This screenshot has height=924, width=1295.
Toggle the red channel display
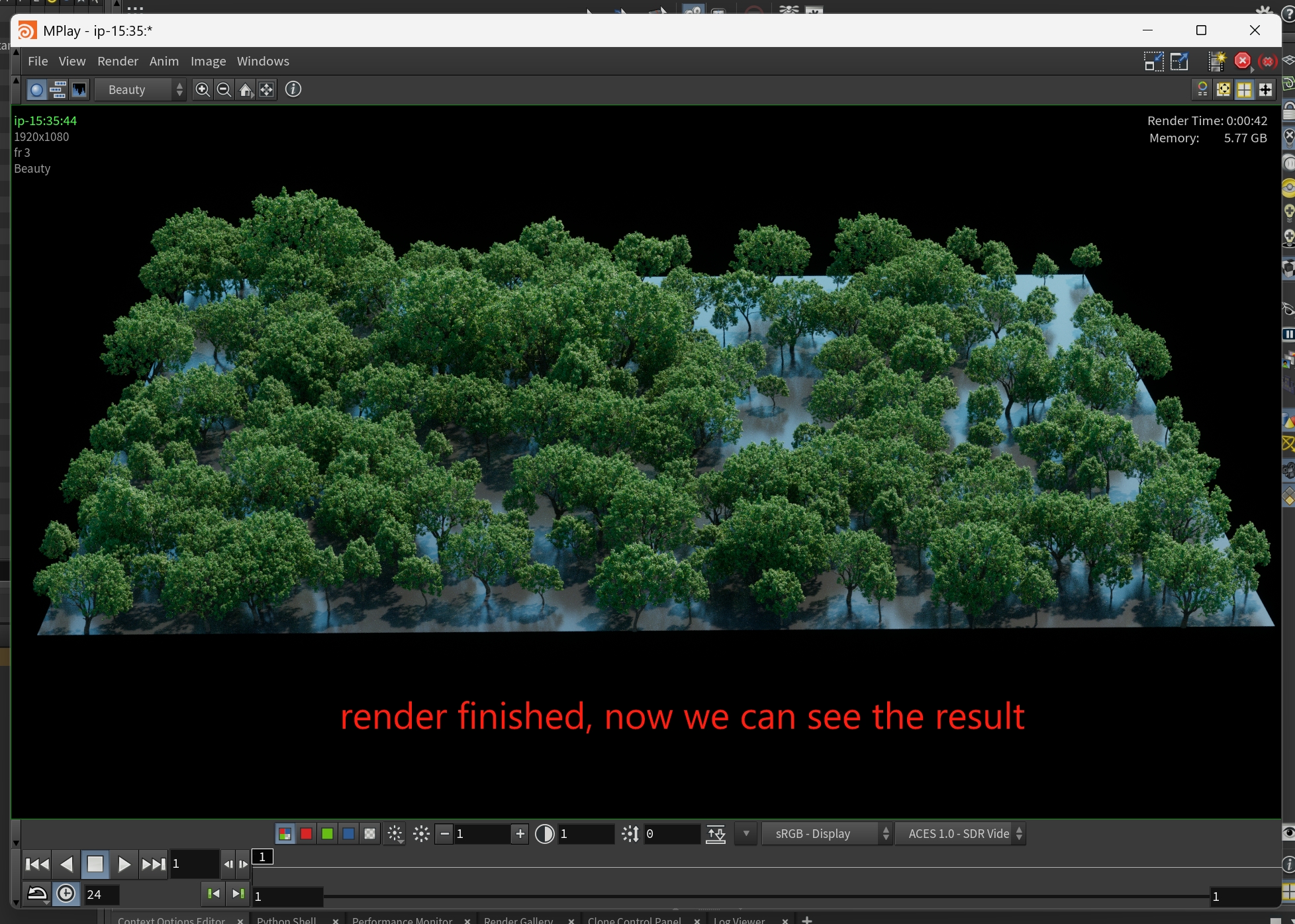(x=306, y=834)
